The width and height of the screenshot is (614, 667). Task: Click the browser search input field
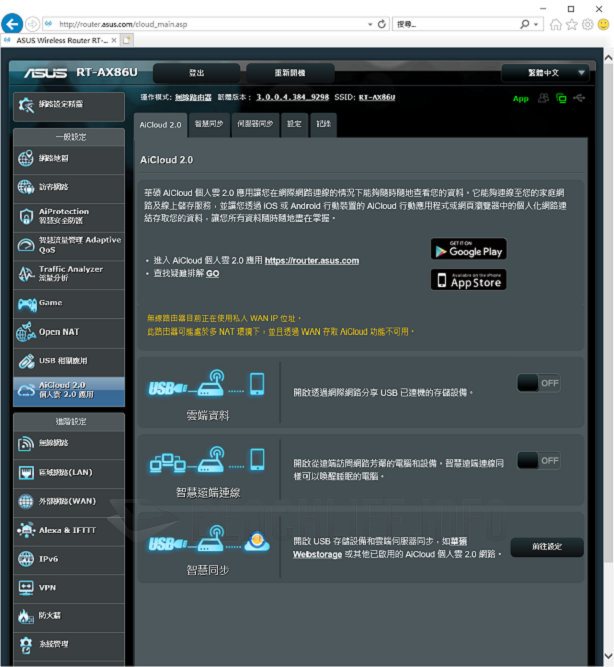455,24
